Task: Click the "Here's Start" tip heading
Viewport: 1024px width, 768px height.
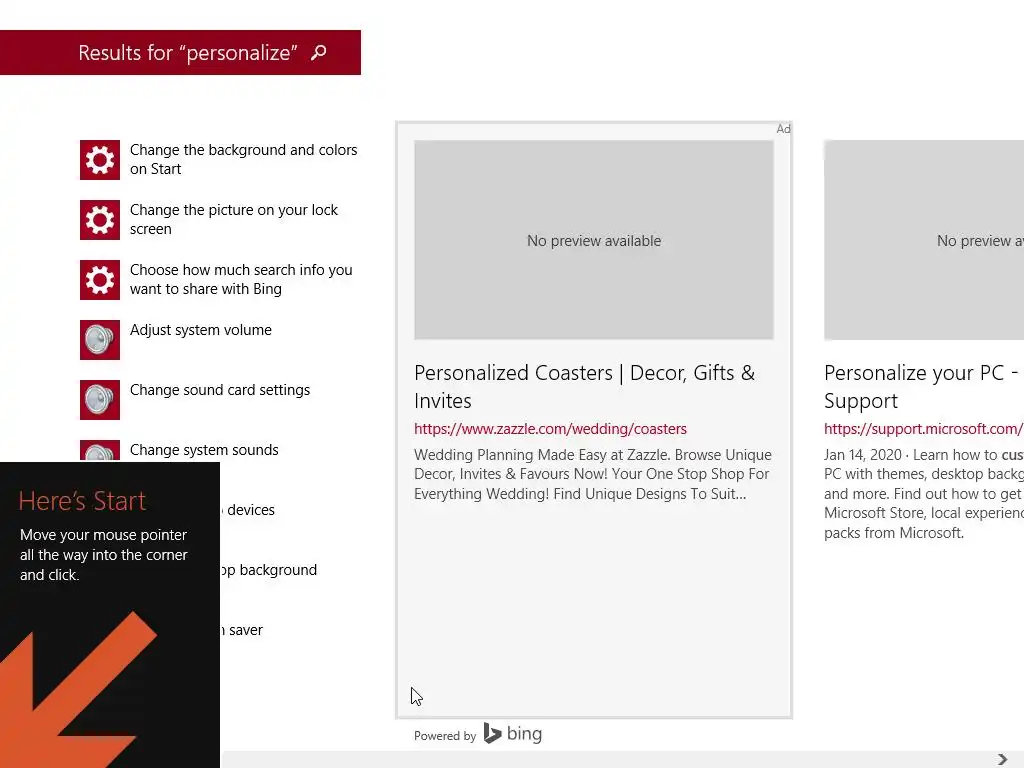Action: tap(82, 501)
